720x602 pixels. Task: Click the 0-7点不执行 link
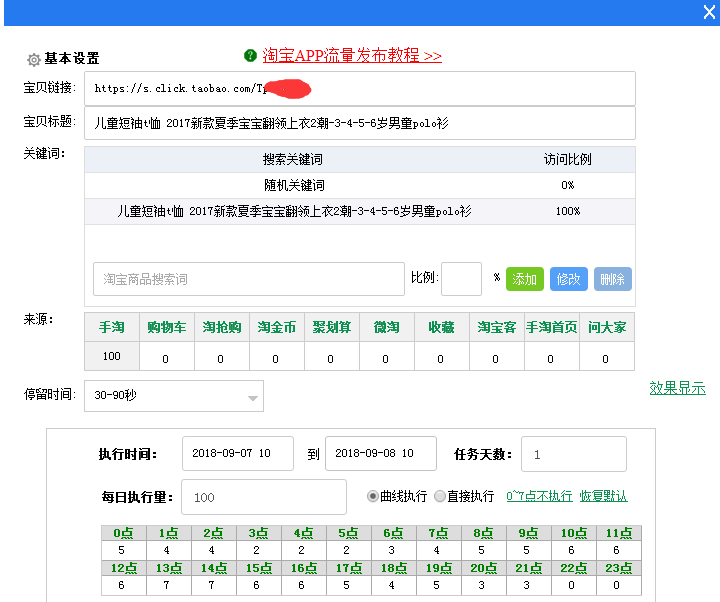click(539, 496)
